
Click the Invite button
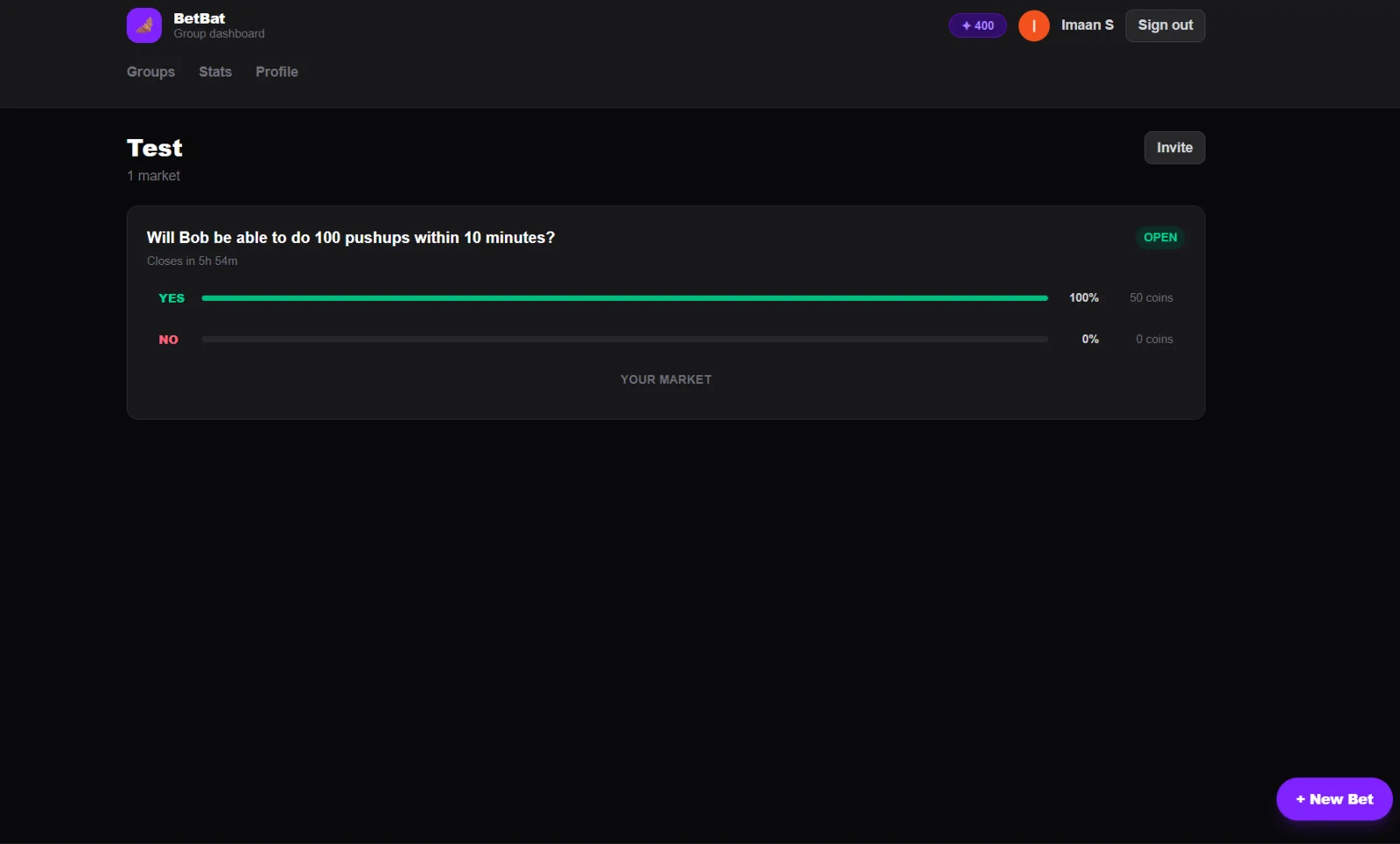coord(1174,148)
